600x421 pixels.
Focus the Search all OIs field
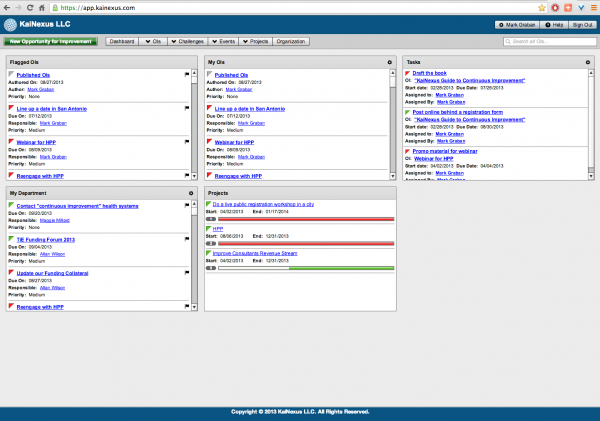pos(550,41)
